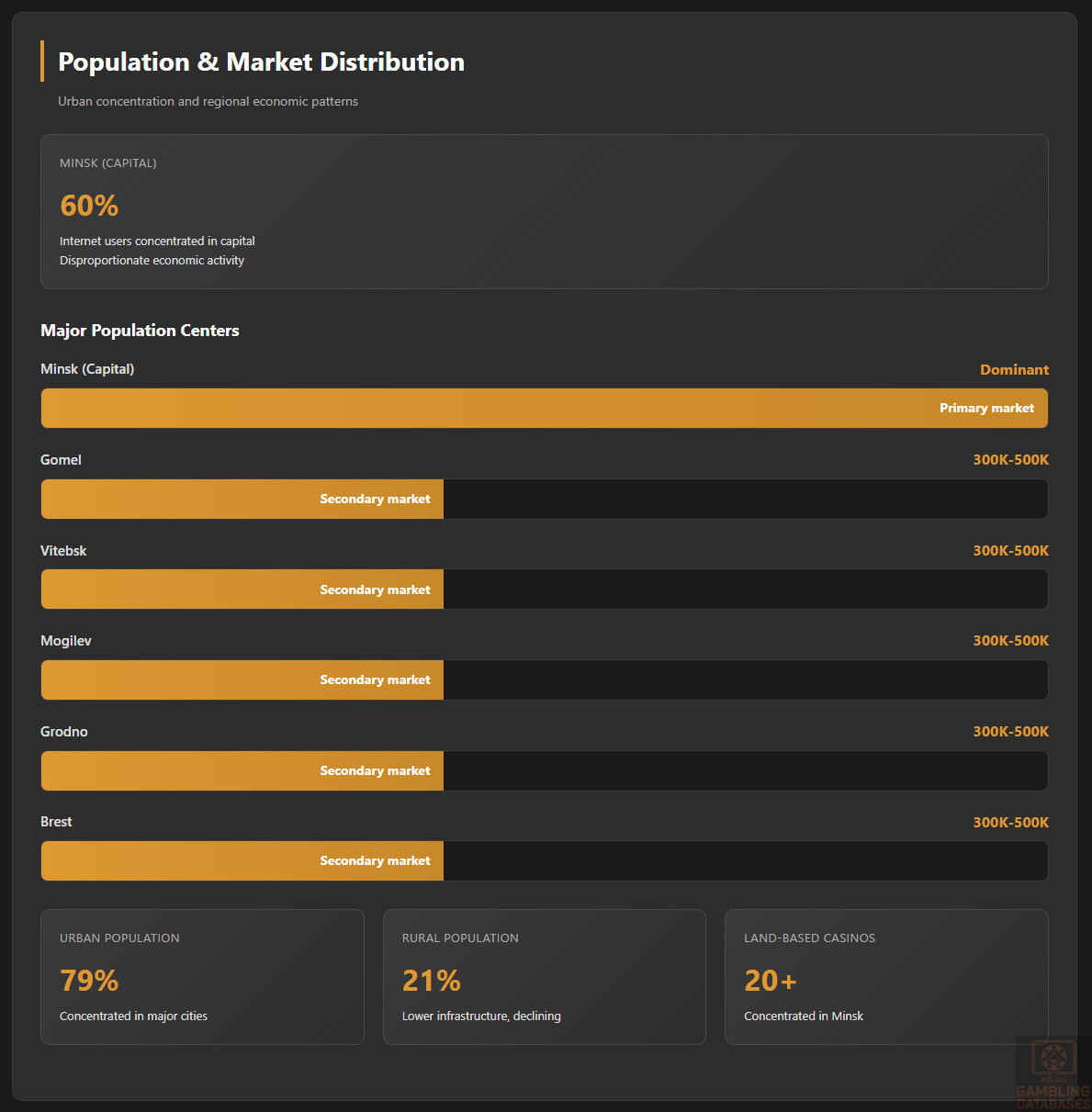Click the Vitebsk Secondary market bar
The image size is (1092, 1112).
click(242, 590)
